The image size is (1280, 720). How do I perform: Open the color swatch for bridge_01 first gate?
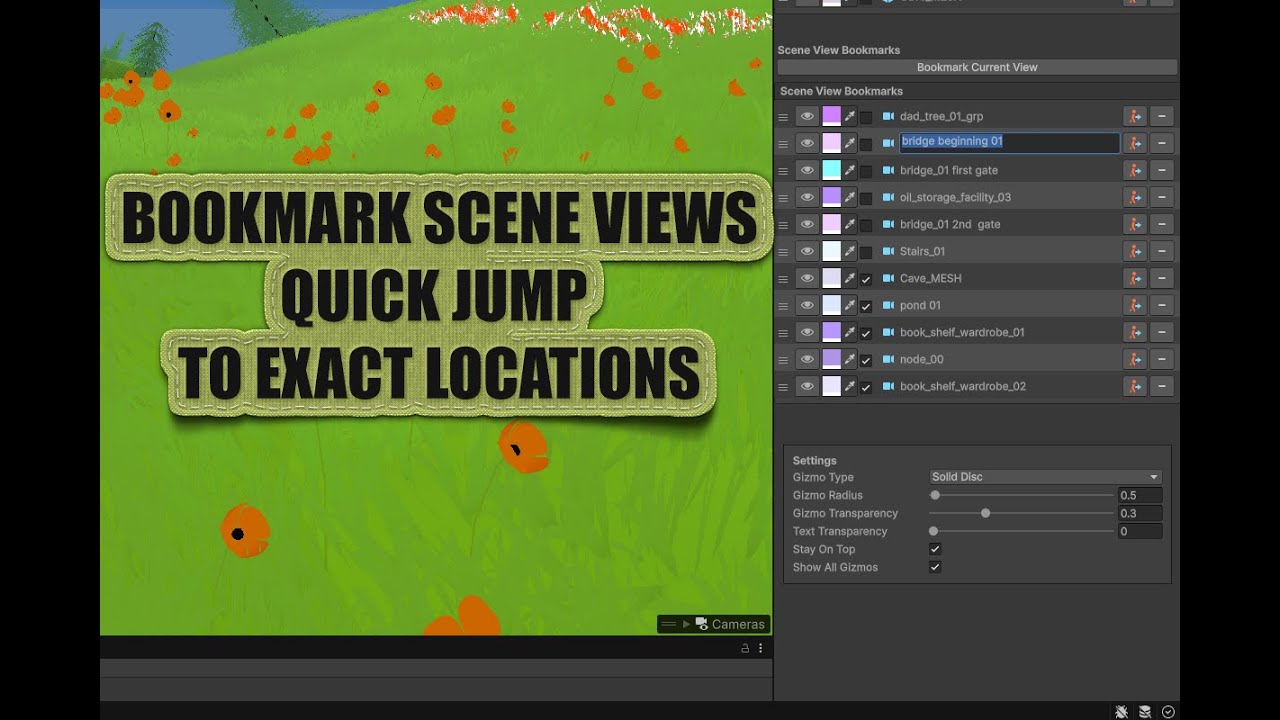[831, 170]
